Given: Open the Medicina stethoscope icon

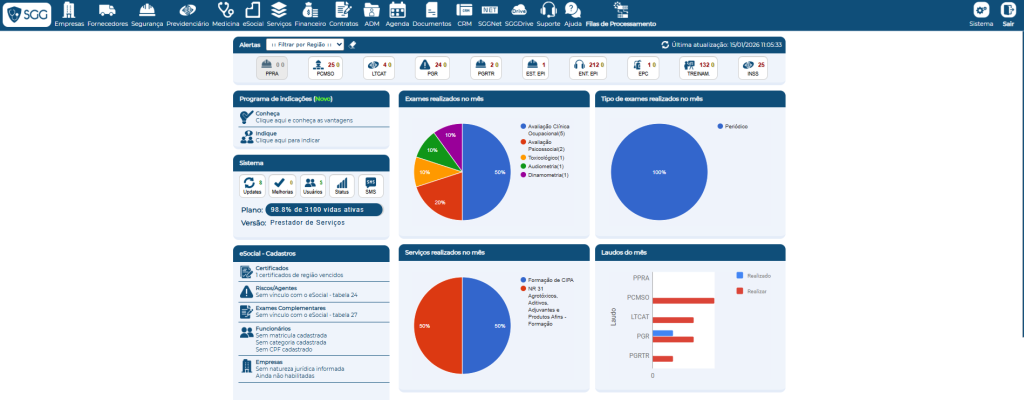Looking at the screenshot, I should click(x=226, y=11).
